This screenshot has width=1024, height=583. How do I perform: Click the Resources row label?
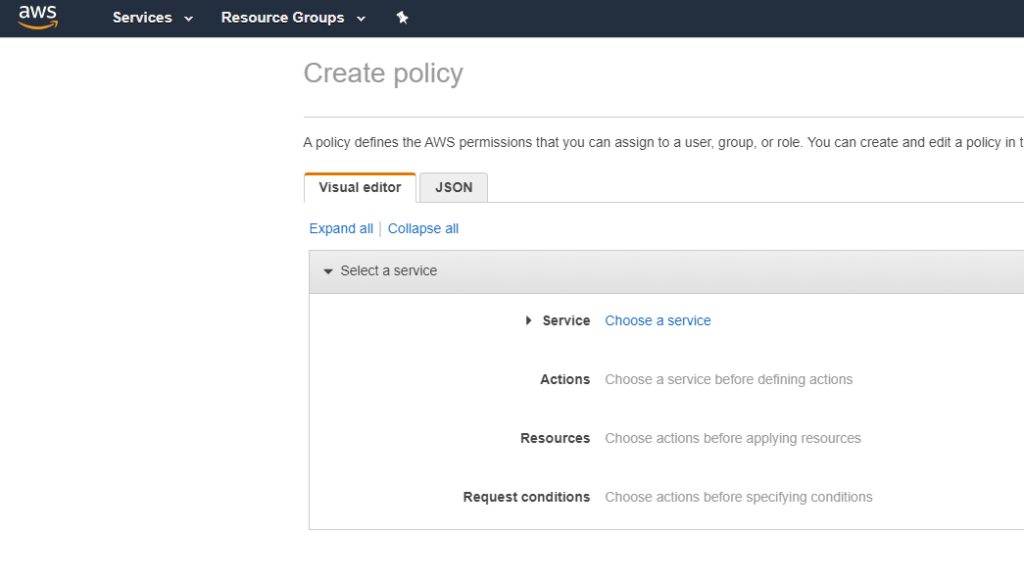click(555, 438)
